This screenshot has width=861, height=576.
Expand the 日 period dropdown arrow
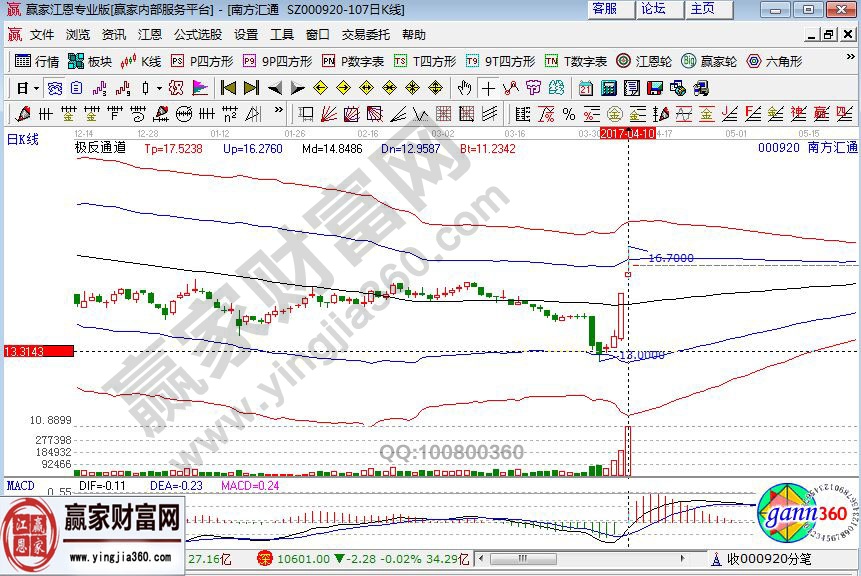pos(36,88)
